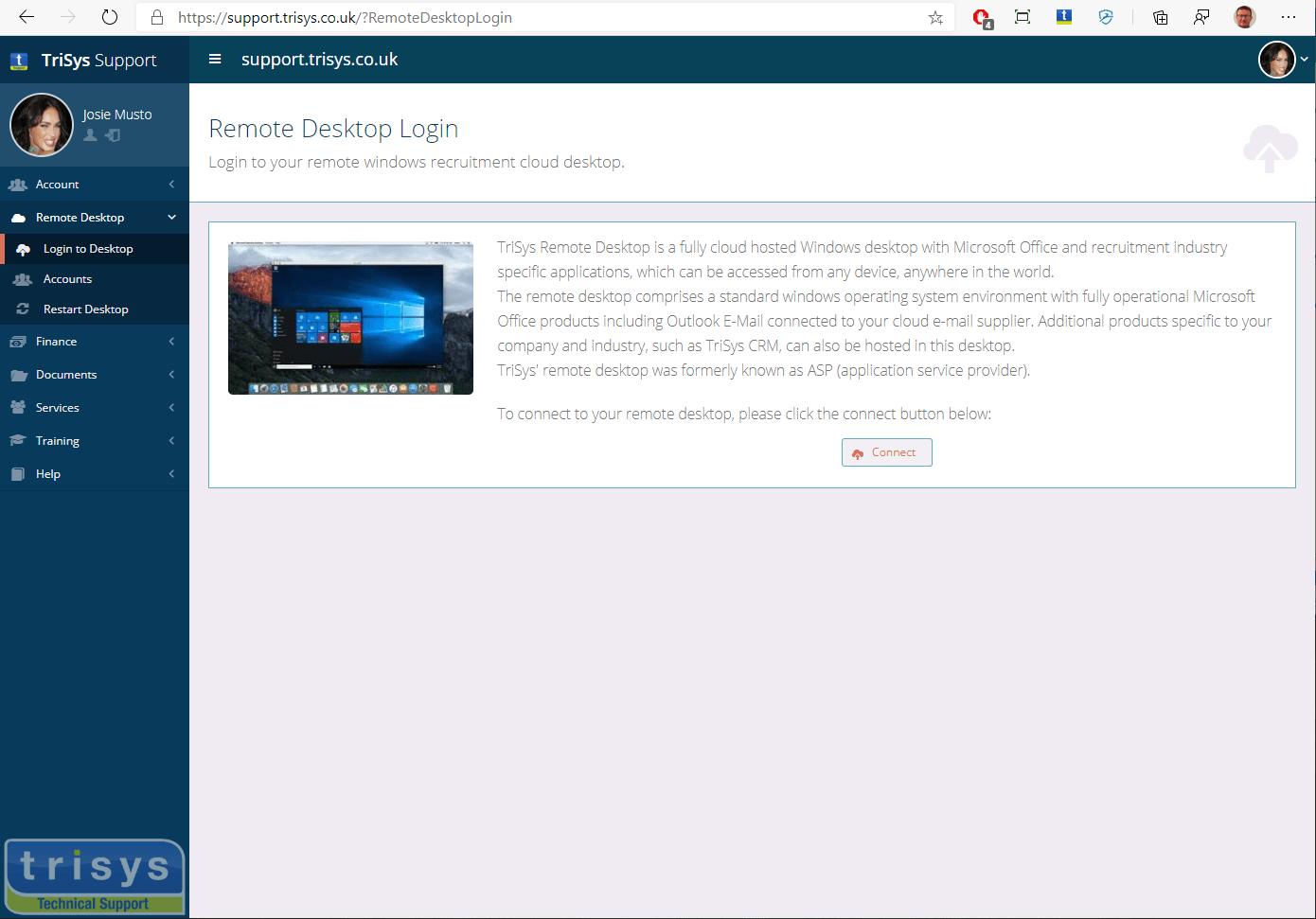Click the Connect button

click(x=886, y=452)
